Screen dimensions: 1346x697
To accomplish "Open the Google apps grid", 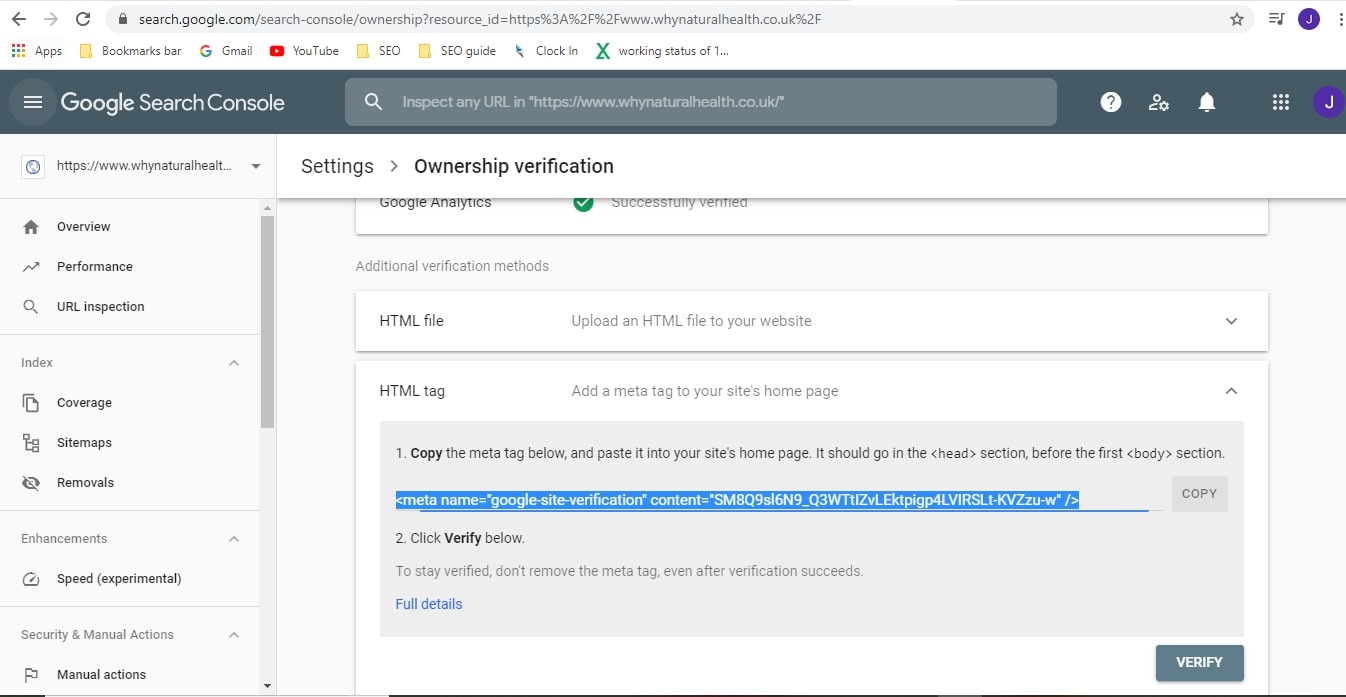I will coord(1281,101).
